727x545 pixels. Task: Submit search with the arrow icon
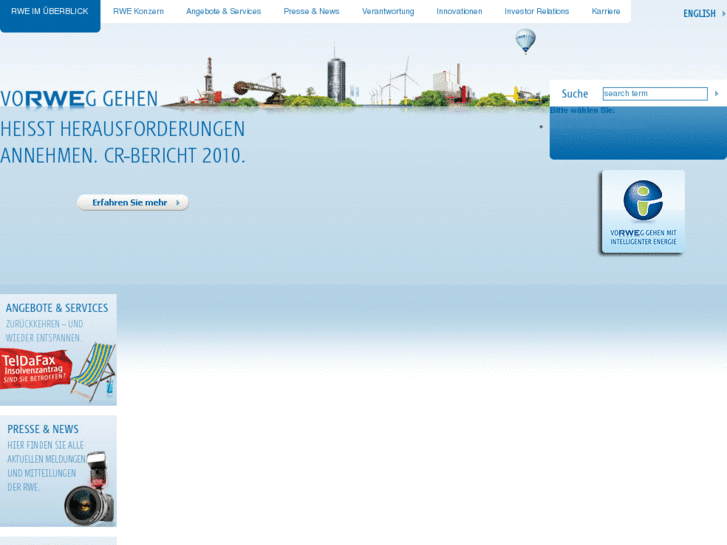point(716,94)
